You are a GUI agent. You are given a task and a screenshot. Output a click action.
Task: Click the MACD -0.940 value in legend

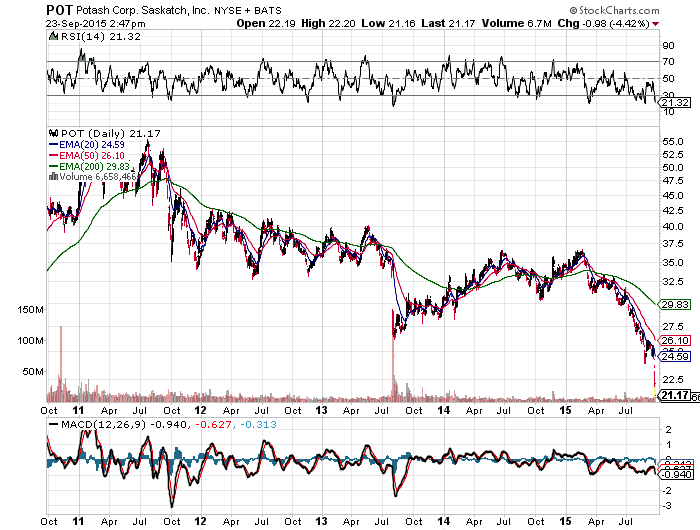(167, 424)
